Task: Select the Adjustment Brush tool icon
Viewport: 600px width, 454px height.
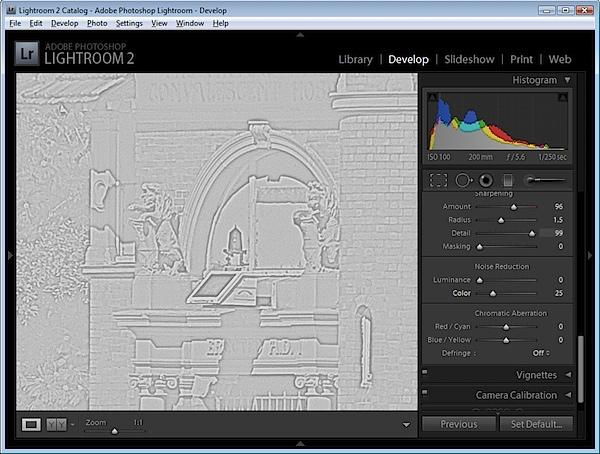Action: (545, 180)
